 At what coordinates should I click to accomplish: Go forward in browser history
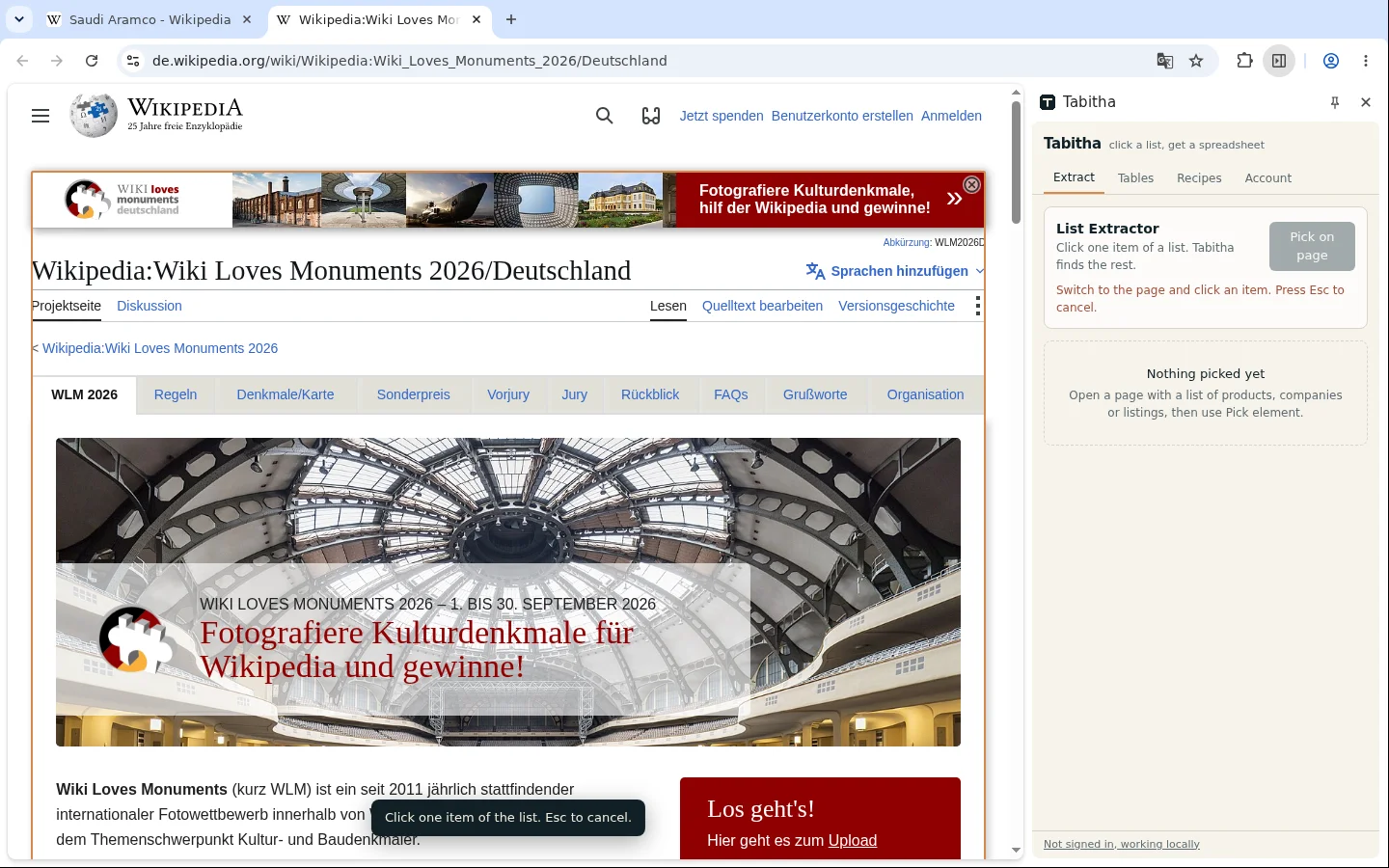point(57,61)
